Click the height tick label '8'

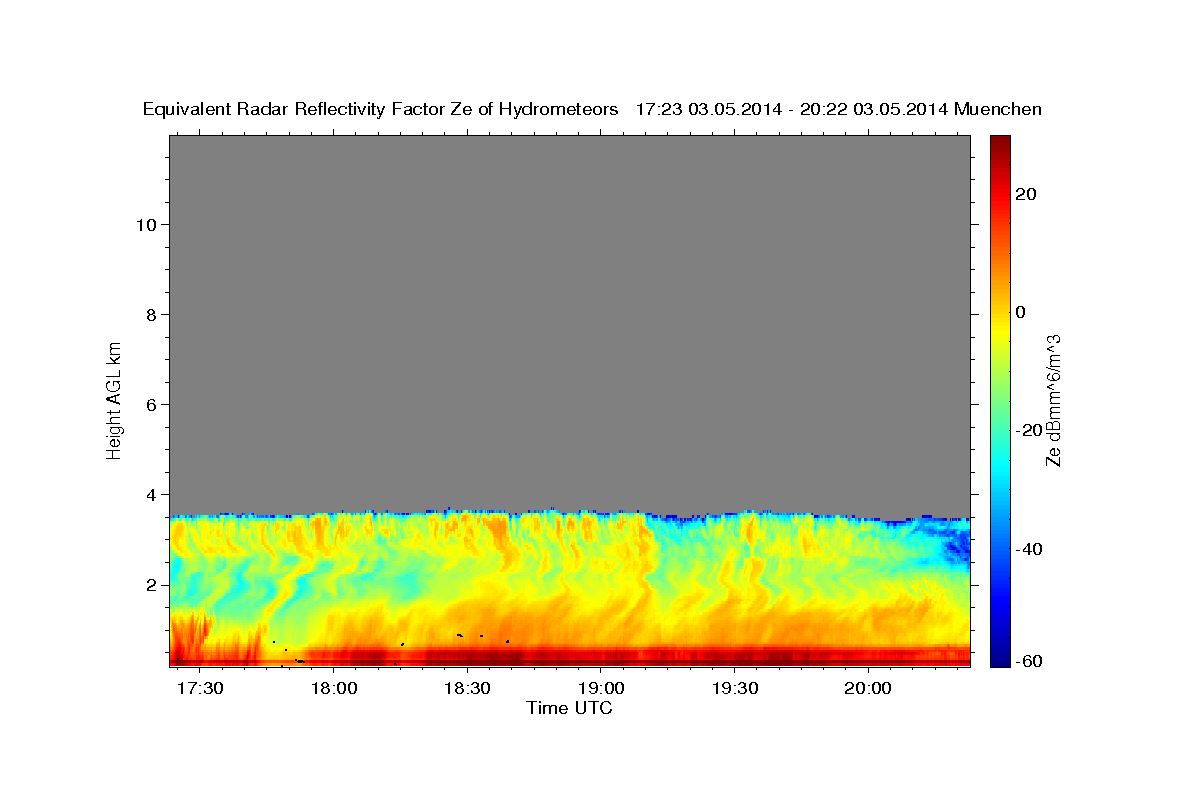(x=152, y=314)
